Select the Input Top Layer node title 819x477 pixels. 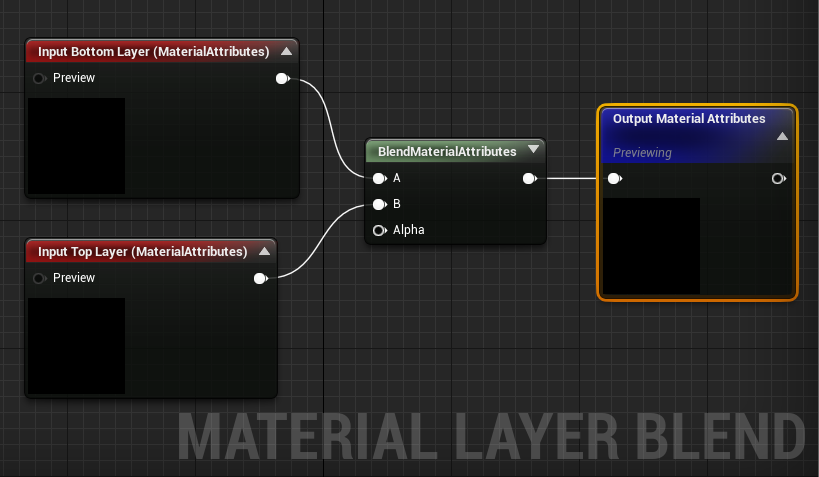(143, 252)
